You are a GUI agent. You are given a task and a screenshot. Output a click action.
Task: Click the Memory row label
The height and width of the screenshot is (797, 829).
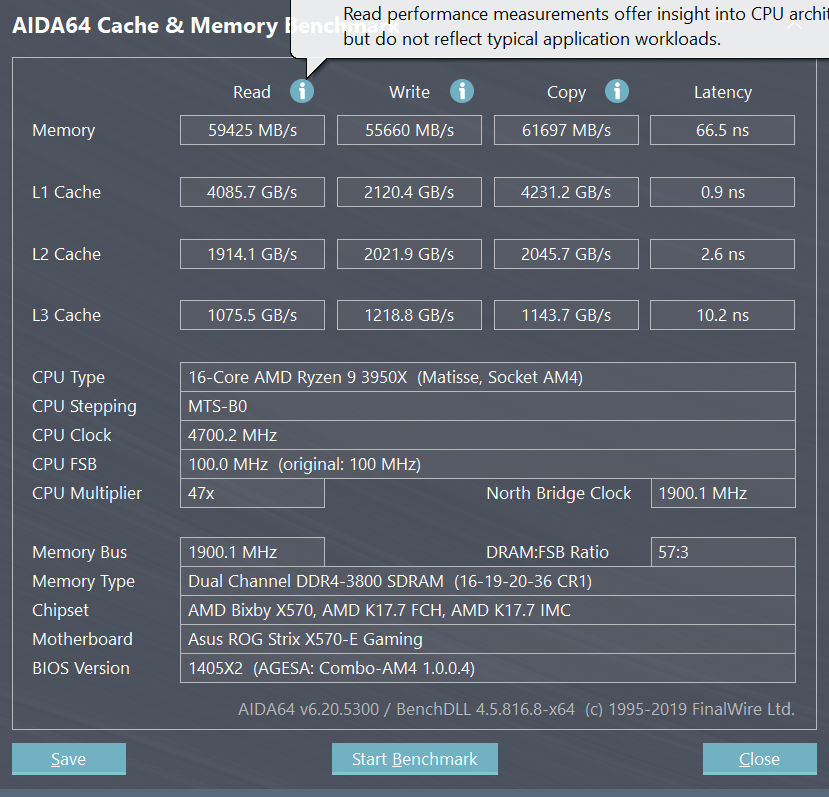click(63, 130)
